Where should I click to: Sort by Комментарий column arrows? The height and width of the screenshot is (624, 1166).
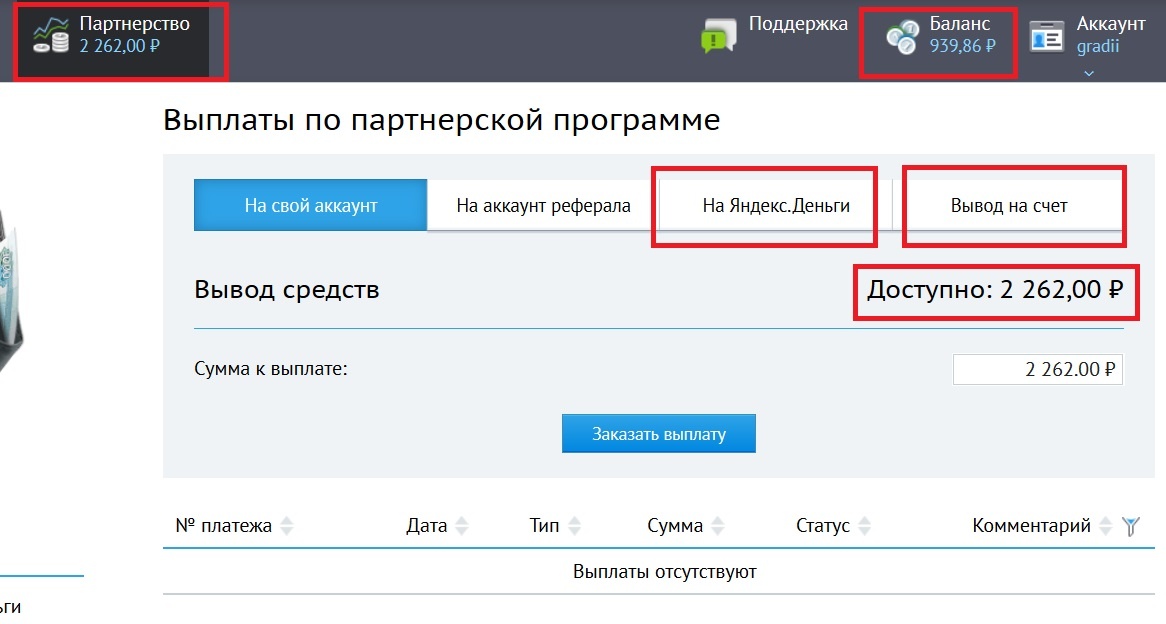pos(1106,526)
